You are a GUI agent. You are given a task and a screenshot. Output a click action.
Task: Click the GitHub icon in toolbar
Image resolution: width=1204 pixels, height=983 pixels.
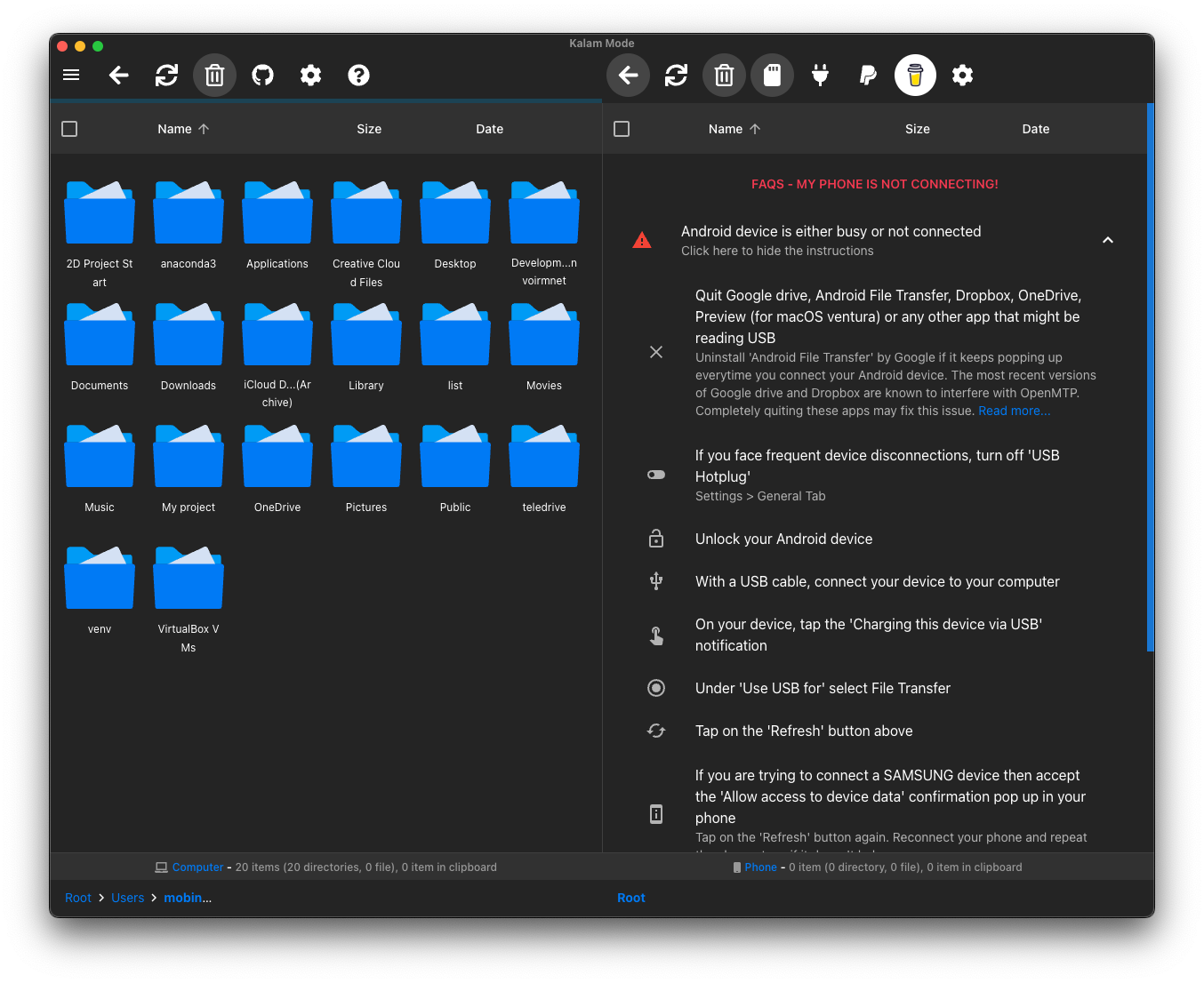coord(262,76)
